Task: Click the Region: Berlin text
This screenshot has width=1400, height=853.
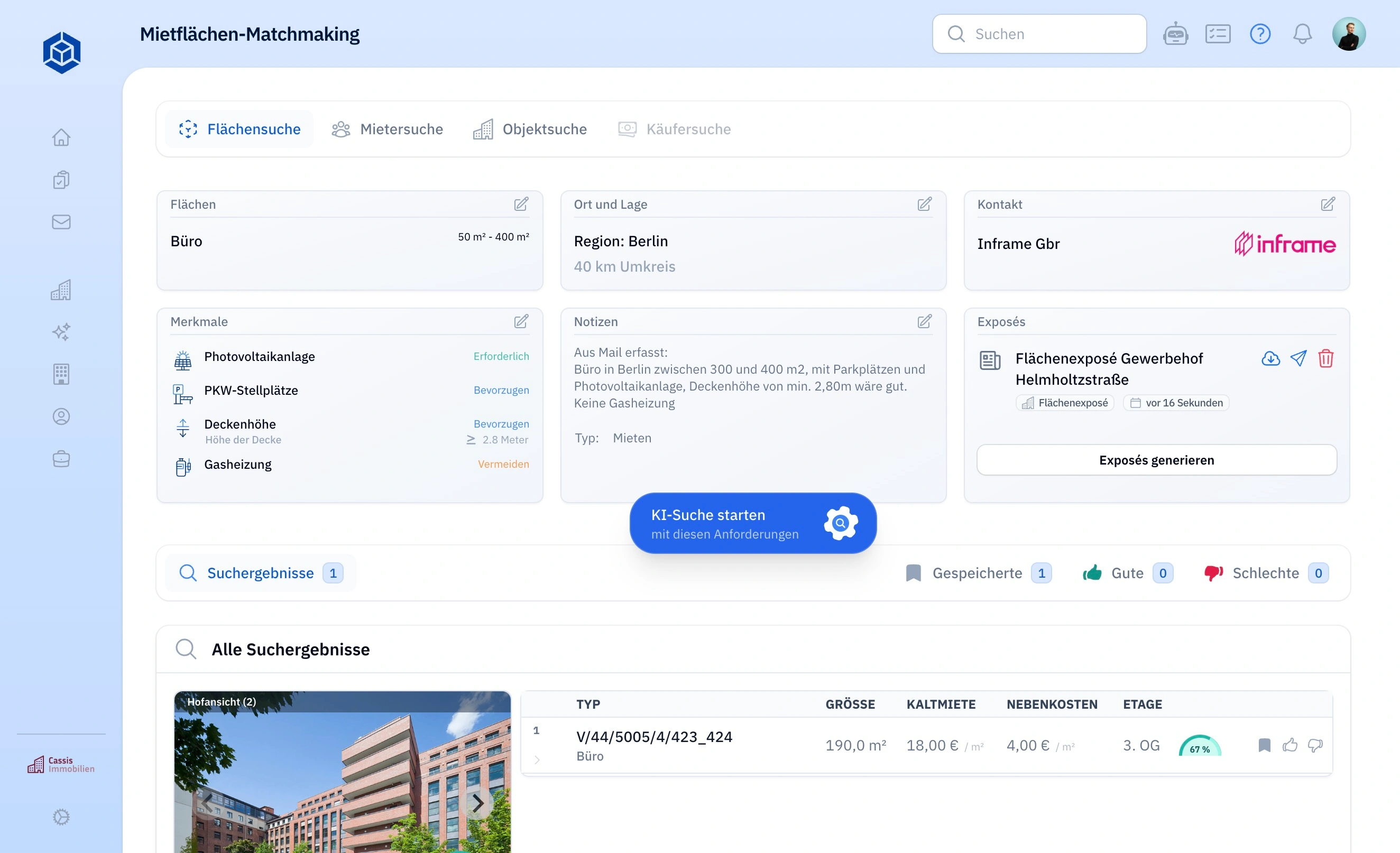Action: 621,242
